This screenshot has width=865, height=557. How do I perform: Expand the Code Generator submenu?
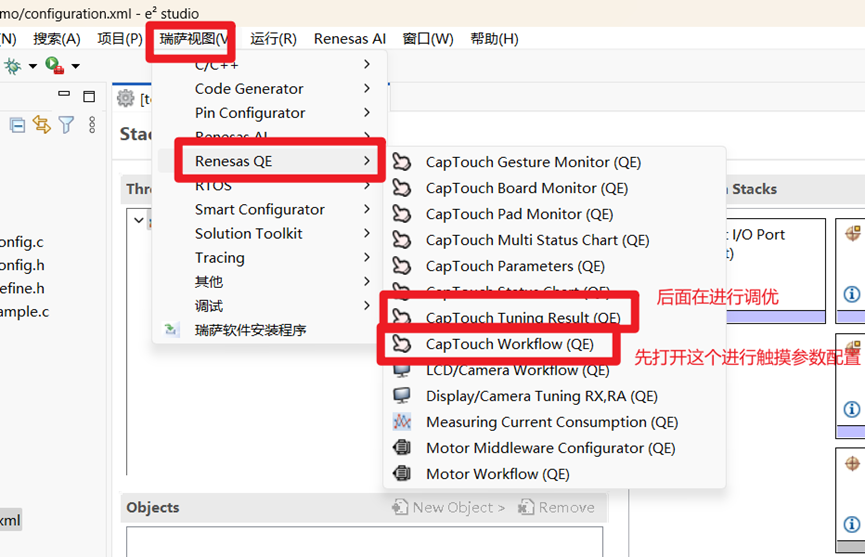[x=270, y=89]
